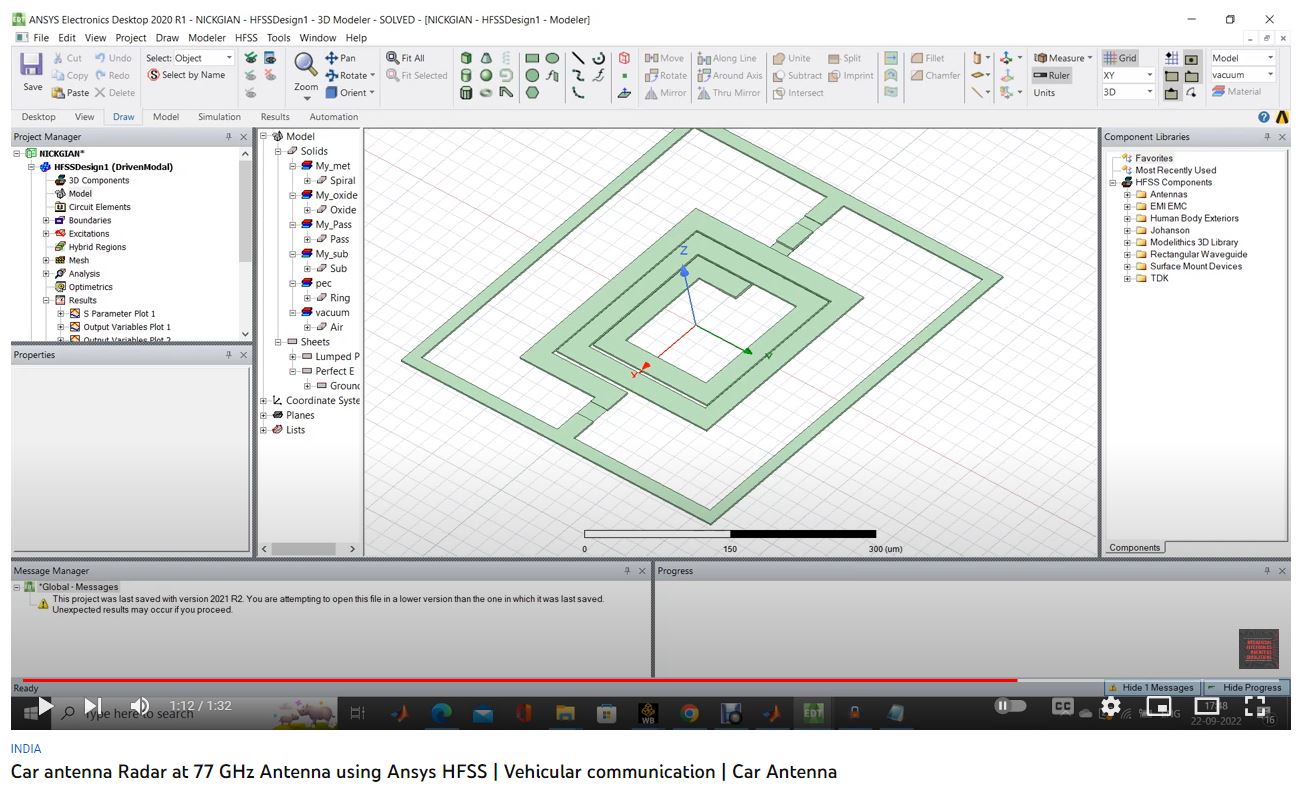Select the Draw arc tool
The height and width of the screenshot is (791, 1299).
click(x=598, y=58)
